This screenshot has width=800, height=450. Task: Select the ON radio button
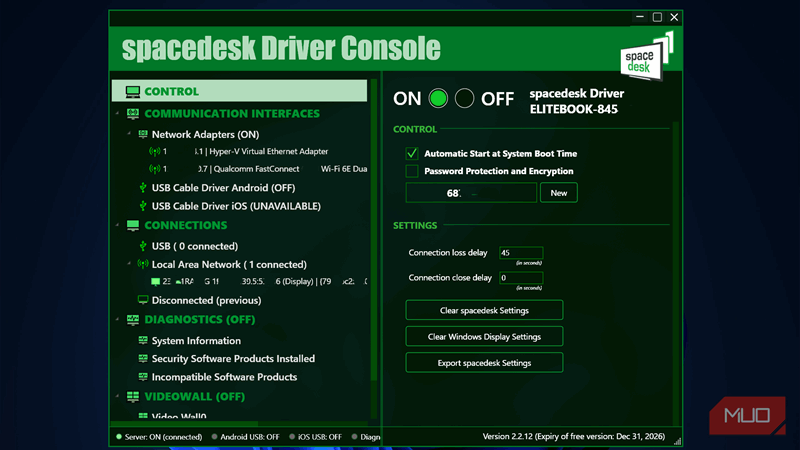pos(438,99)
